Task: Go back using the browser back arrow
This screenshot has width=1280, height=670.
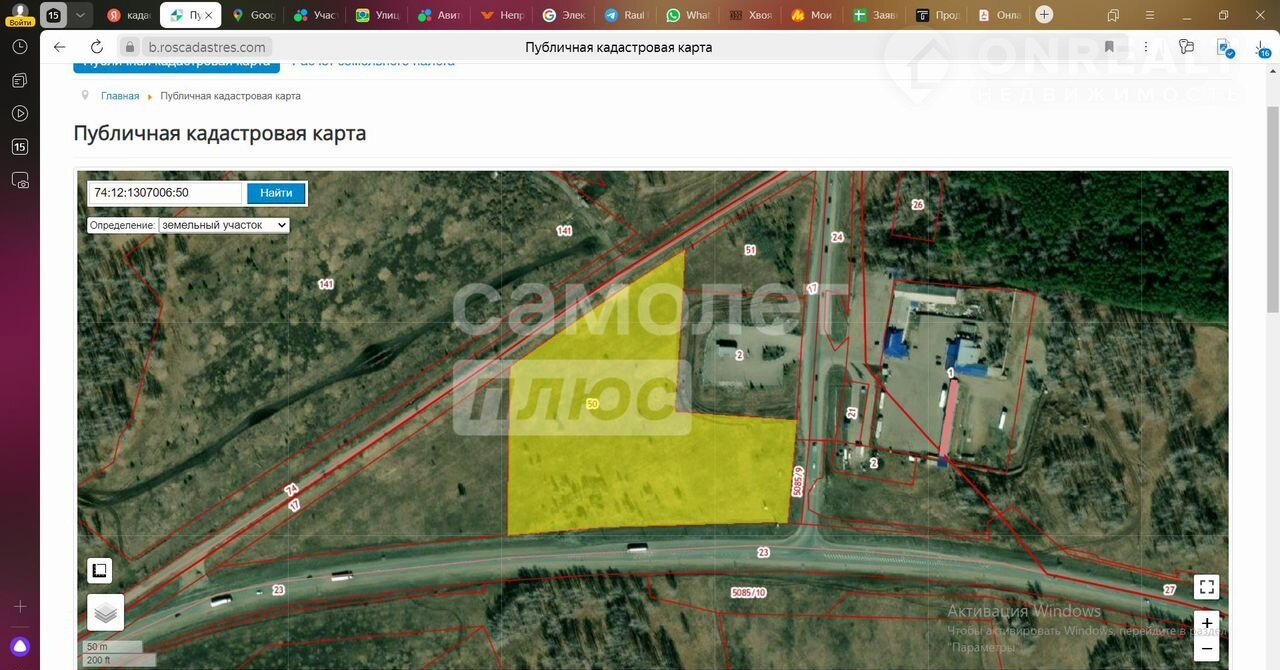Action: (x=59, y=47)
